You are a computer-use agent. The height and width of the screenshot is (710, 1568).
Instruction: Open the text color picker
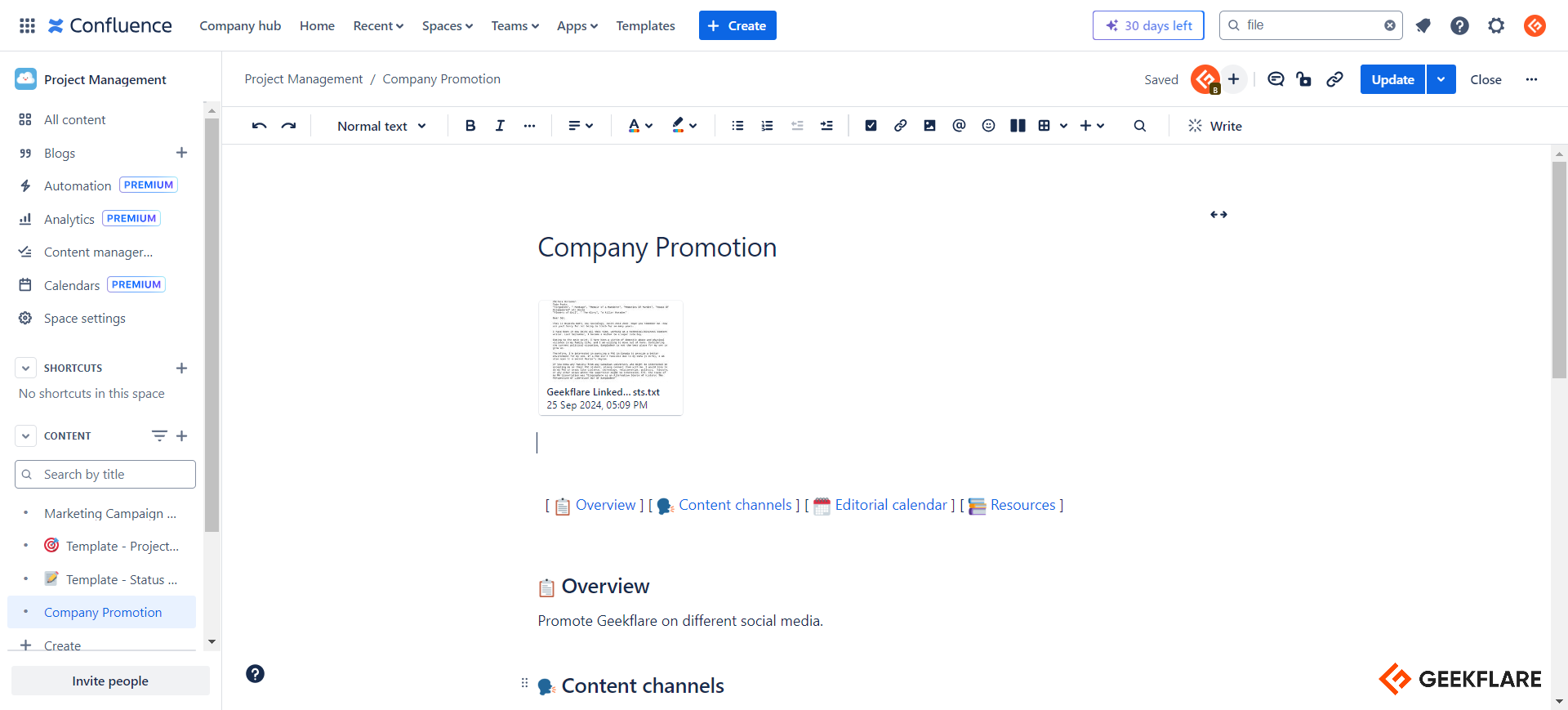pyautogui.click(x=640, y=126)
